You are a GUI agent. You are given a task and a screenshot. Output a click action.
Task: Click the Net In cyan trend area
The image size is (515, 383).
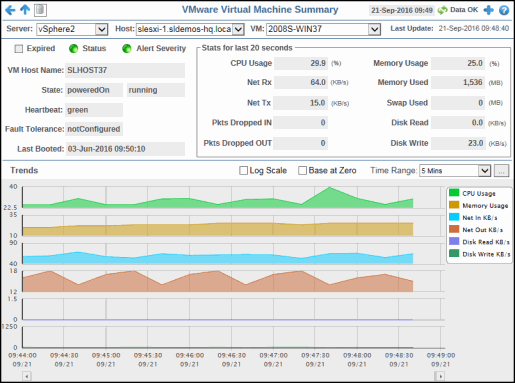click(x=218, y=259)
